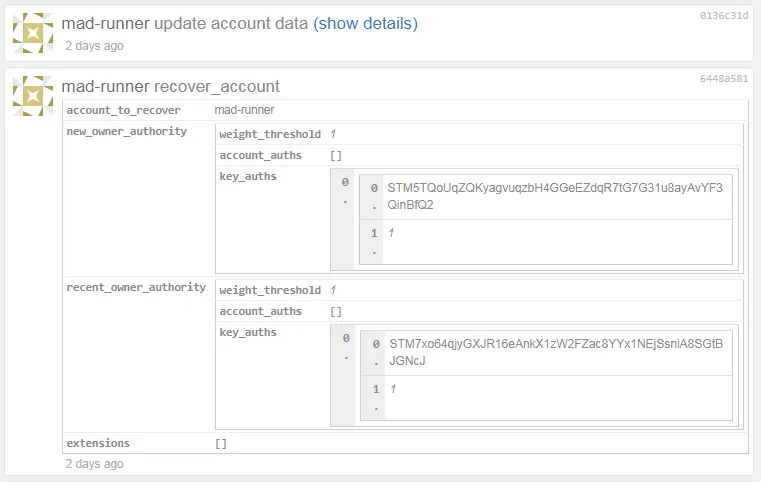Click weight_threshold under new_owner_authority
The width and height of the screenshot is (761, 482).
coord(270,134)
